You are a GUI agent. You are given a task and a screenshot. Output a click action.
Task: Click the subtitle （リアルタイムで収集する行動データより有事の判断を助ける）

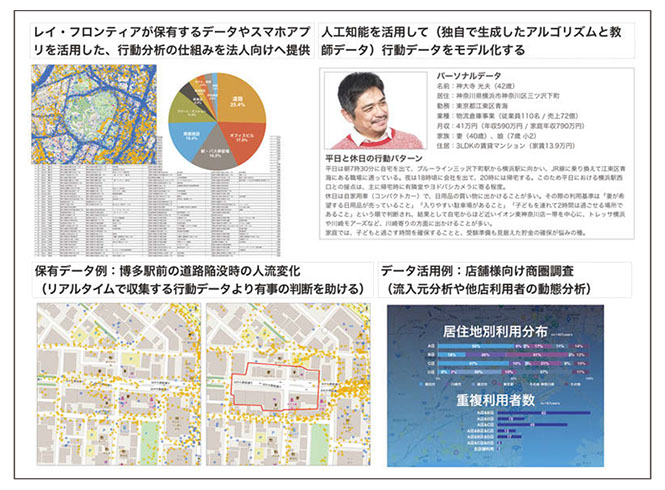pos(202,289)
